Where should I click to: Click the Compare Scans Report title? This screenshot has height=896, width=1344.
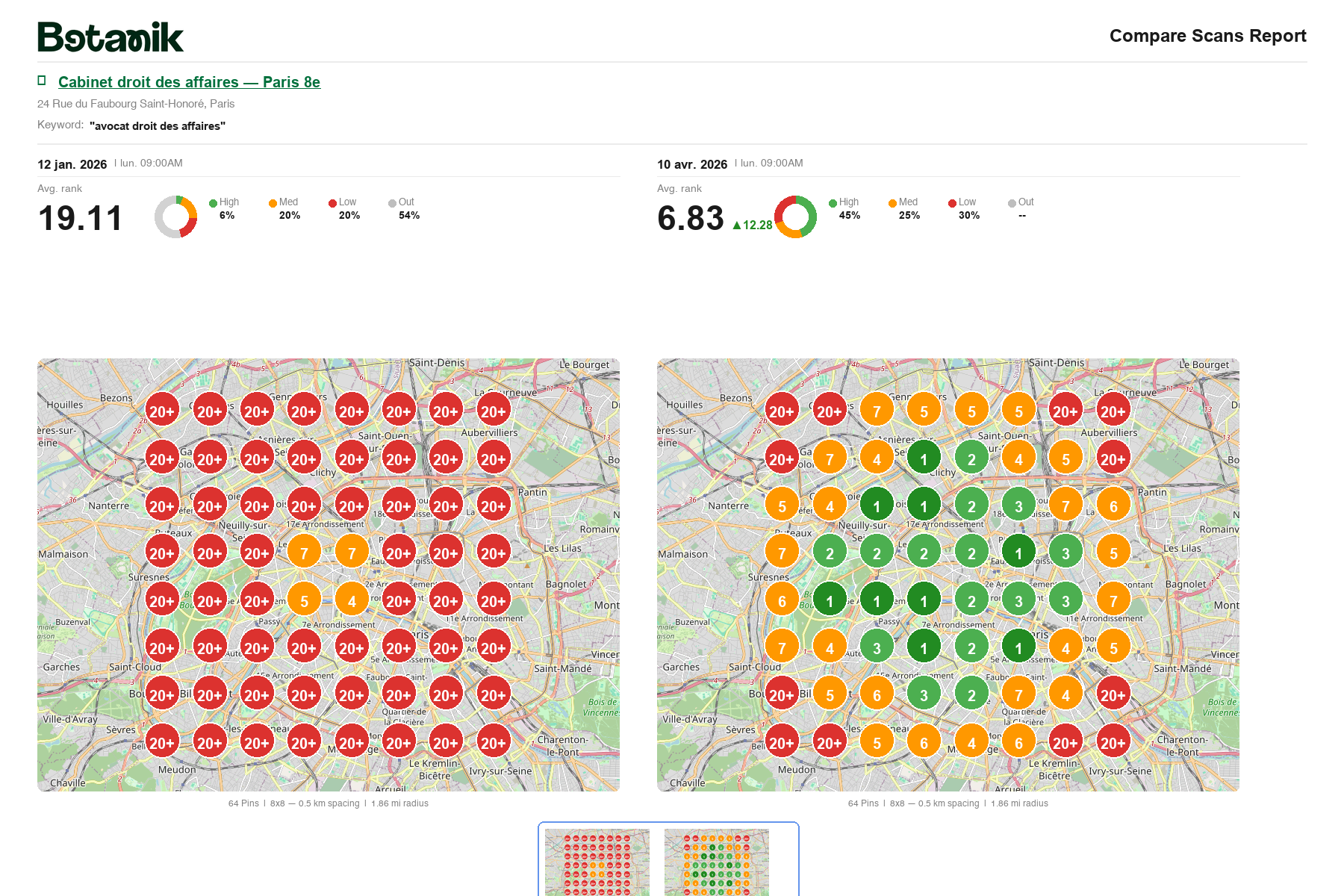[1207, 36]
